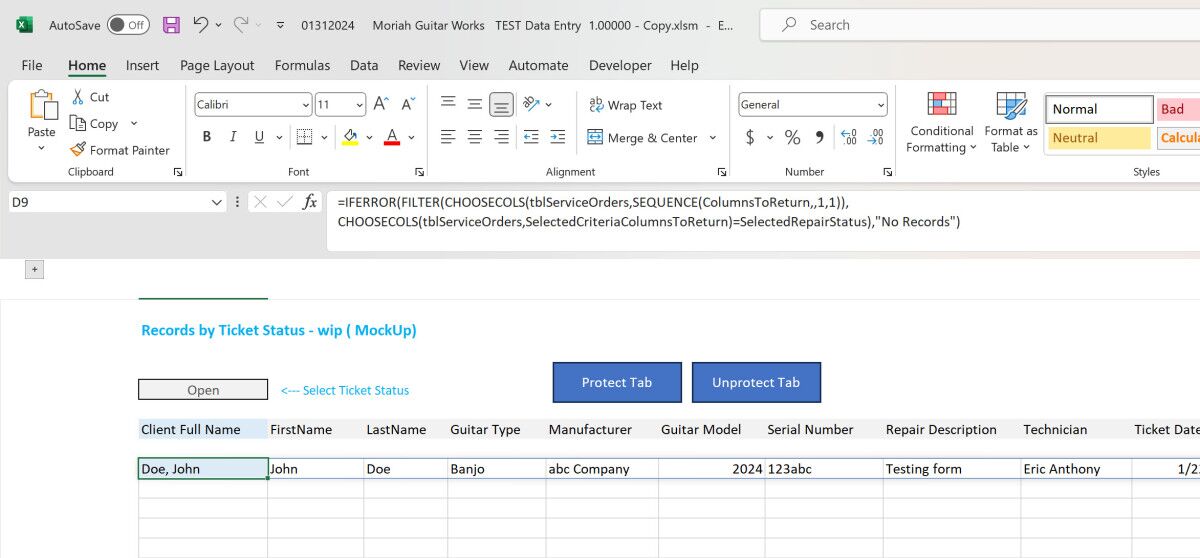This screenshot has height=558, width=1200.
Task: Click Increase Font Size icon
Action: click(x=381, y=105)
